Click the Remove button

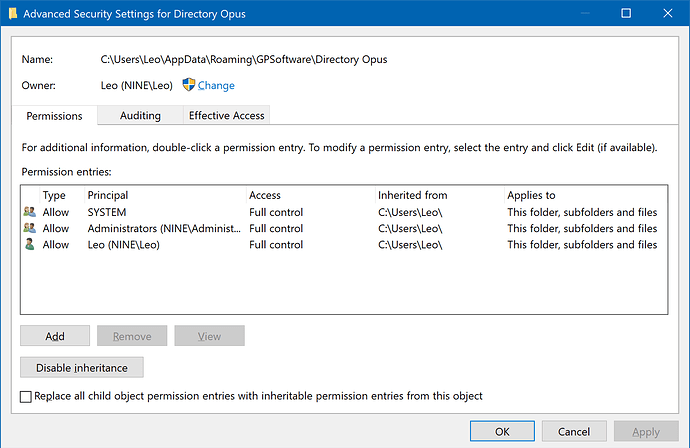(132, 336)
